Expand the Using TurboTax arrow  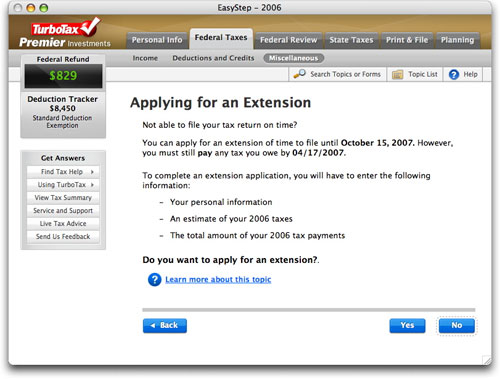92,185
